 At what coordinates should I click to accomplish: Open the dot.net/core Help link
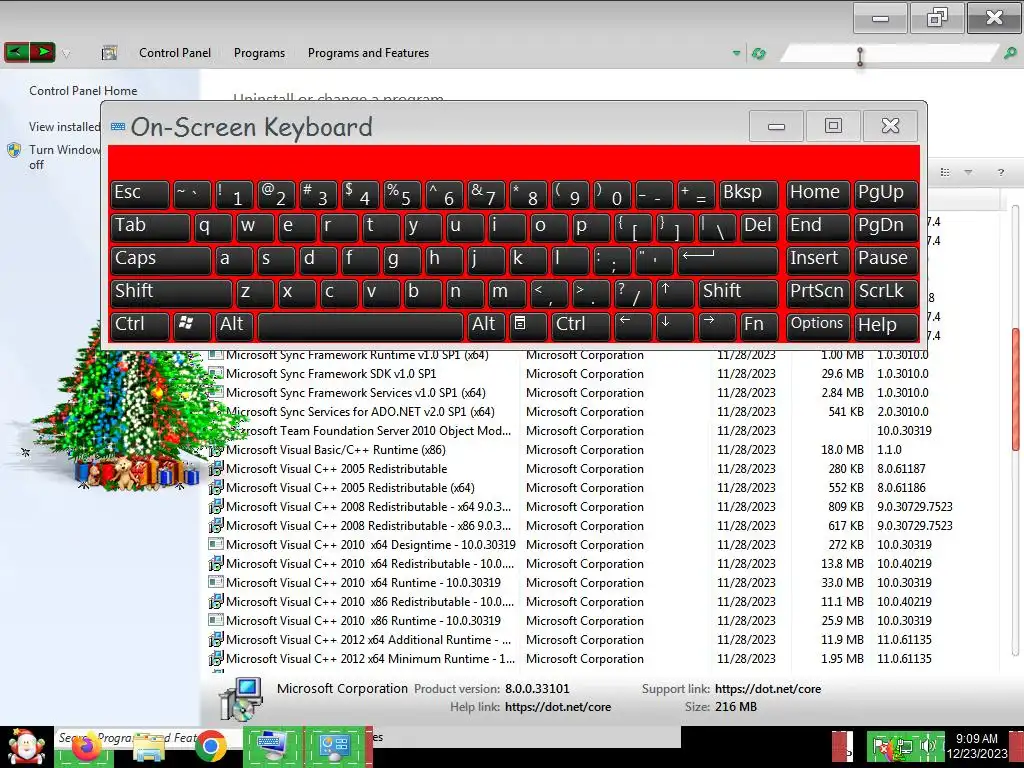coord(558,707)
